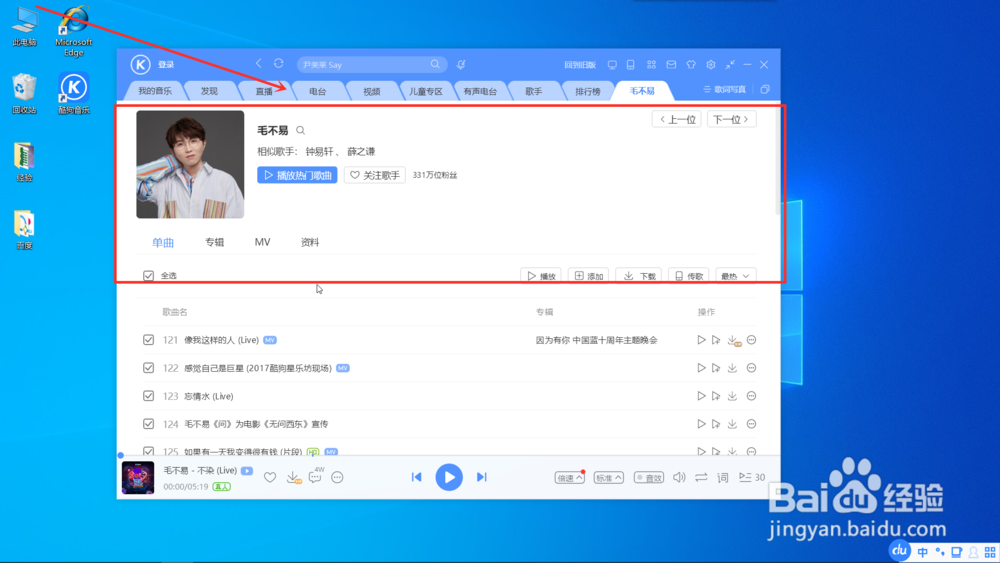Click the 关注歌手 follow button

375,175
